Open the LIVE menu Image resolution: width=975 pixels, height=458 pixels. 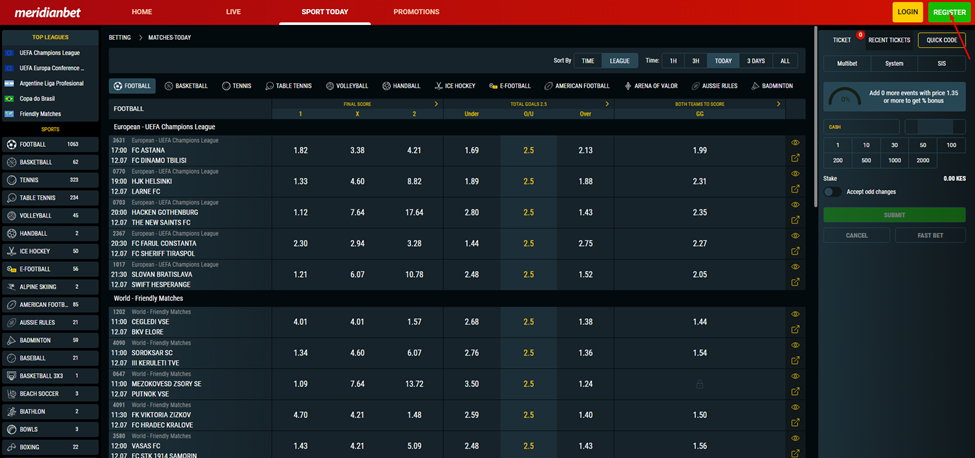[233, 12]
